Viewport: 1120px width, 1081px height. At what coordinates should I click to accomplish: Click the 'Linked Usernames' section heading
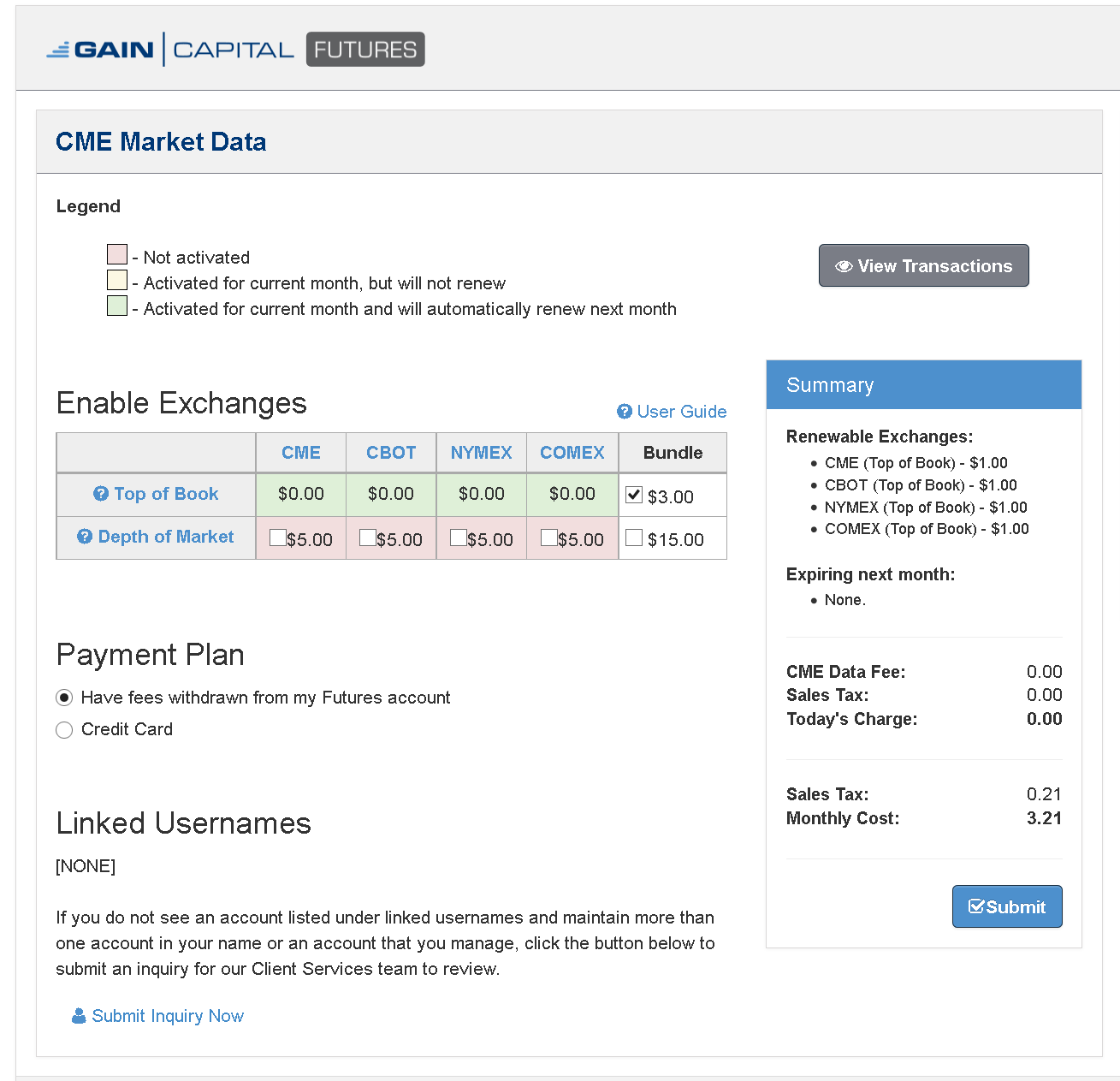point(184,823)
